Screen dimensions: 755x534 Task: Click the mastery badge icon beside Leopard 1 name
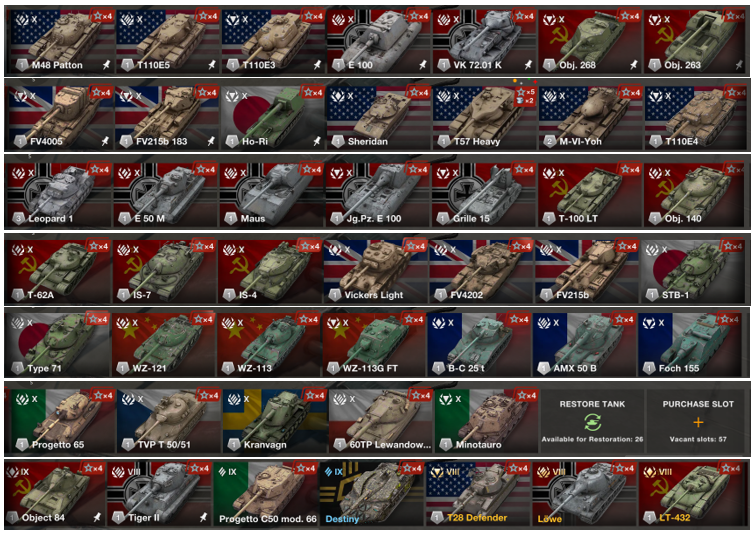(18, 218)
